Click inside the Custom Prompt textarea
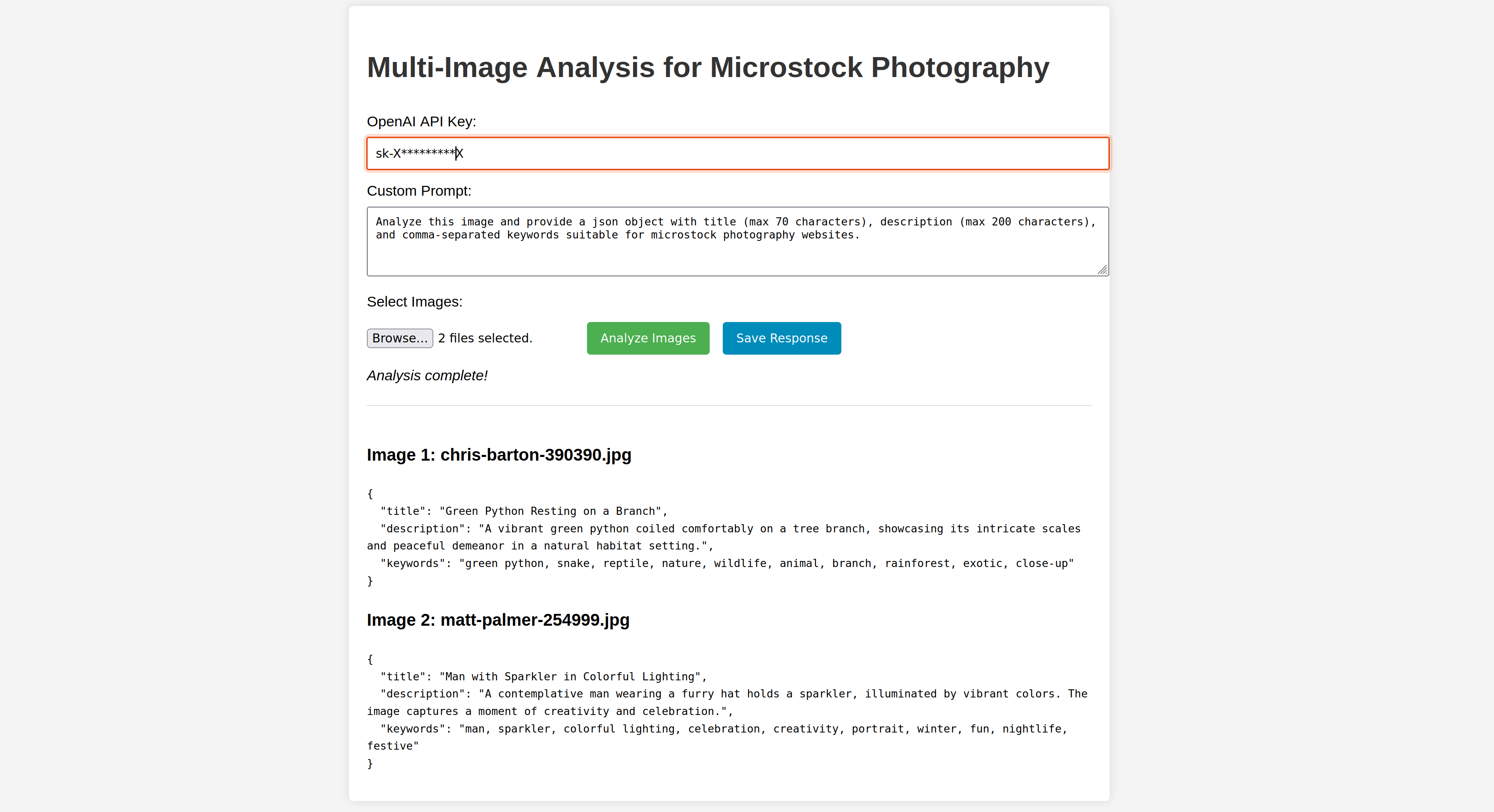Image resolution: width=1494 pixels, height=812 pixels. tap(737, 241)
